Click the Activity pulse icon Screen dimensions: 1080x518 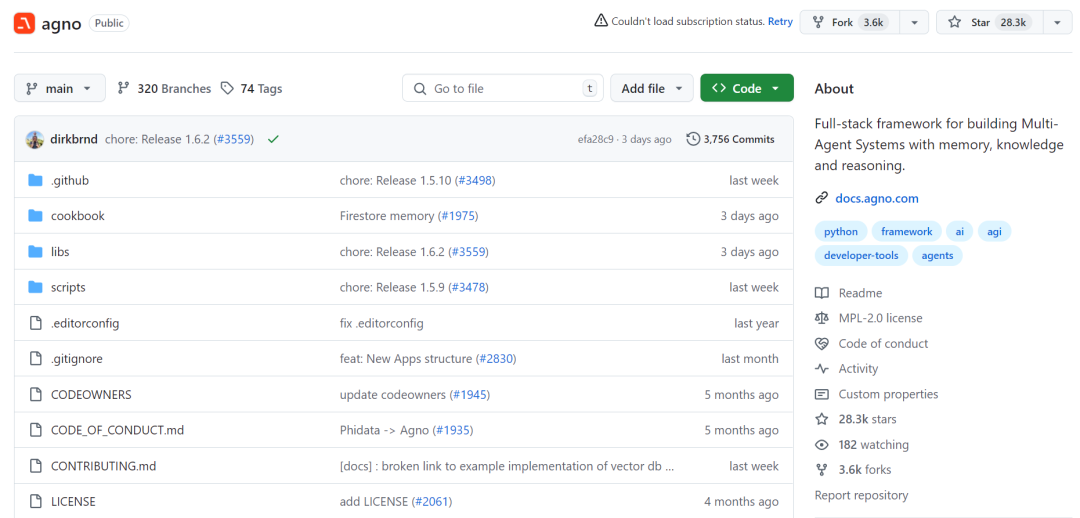point(821,369)
